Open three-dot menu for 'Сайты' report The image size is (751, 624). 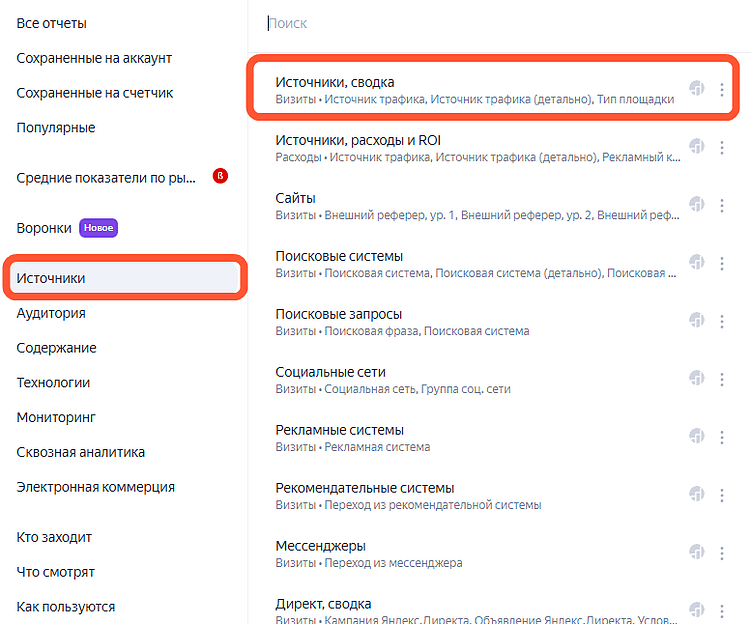click(722, 205)
